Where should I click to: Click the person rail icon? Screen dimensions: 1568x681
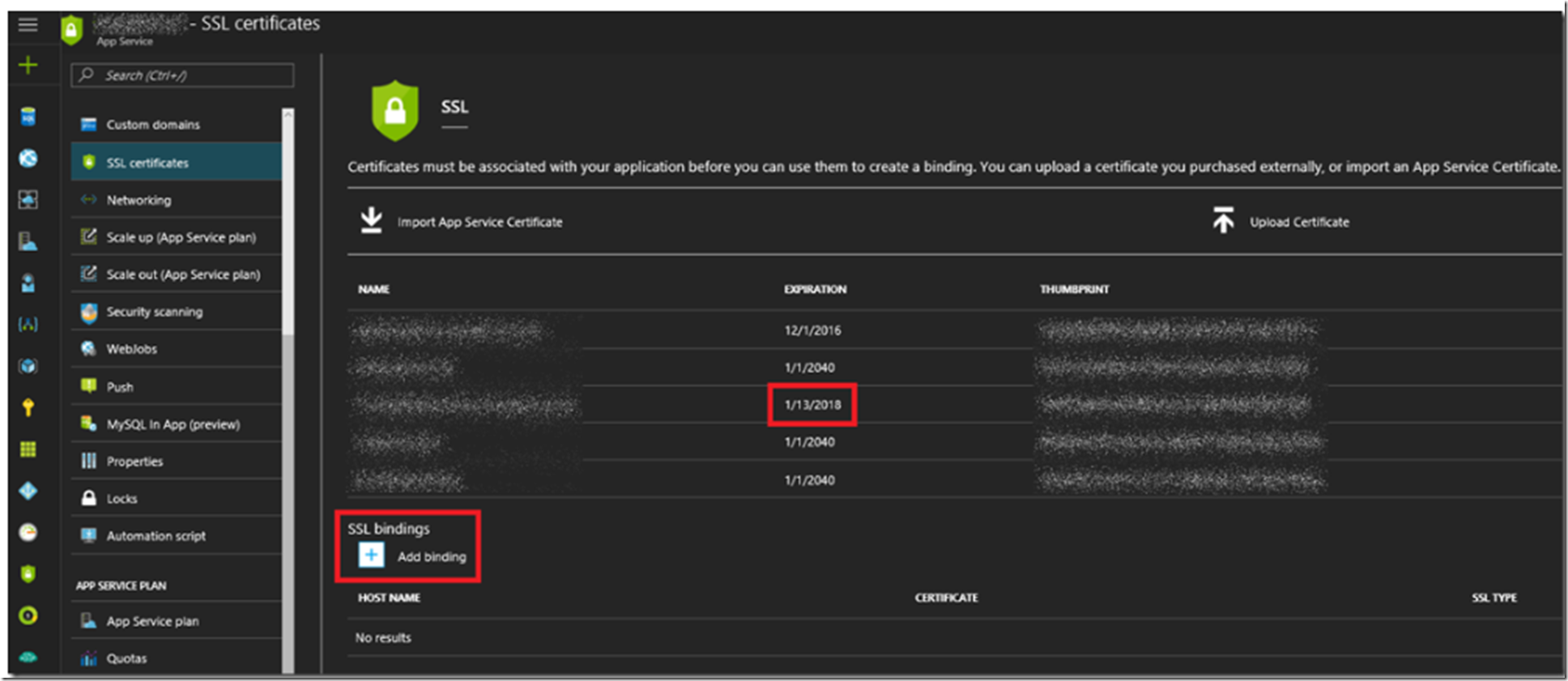(28, 283)
